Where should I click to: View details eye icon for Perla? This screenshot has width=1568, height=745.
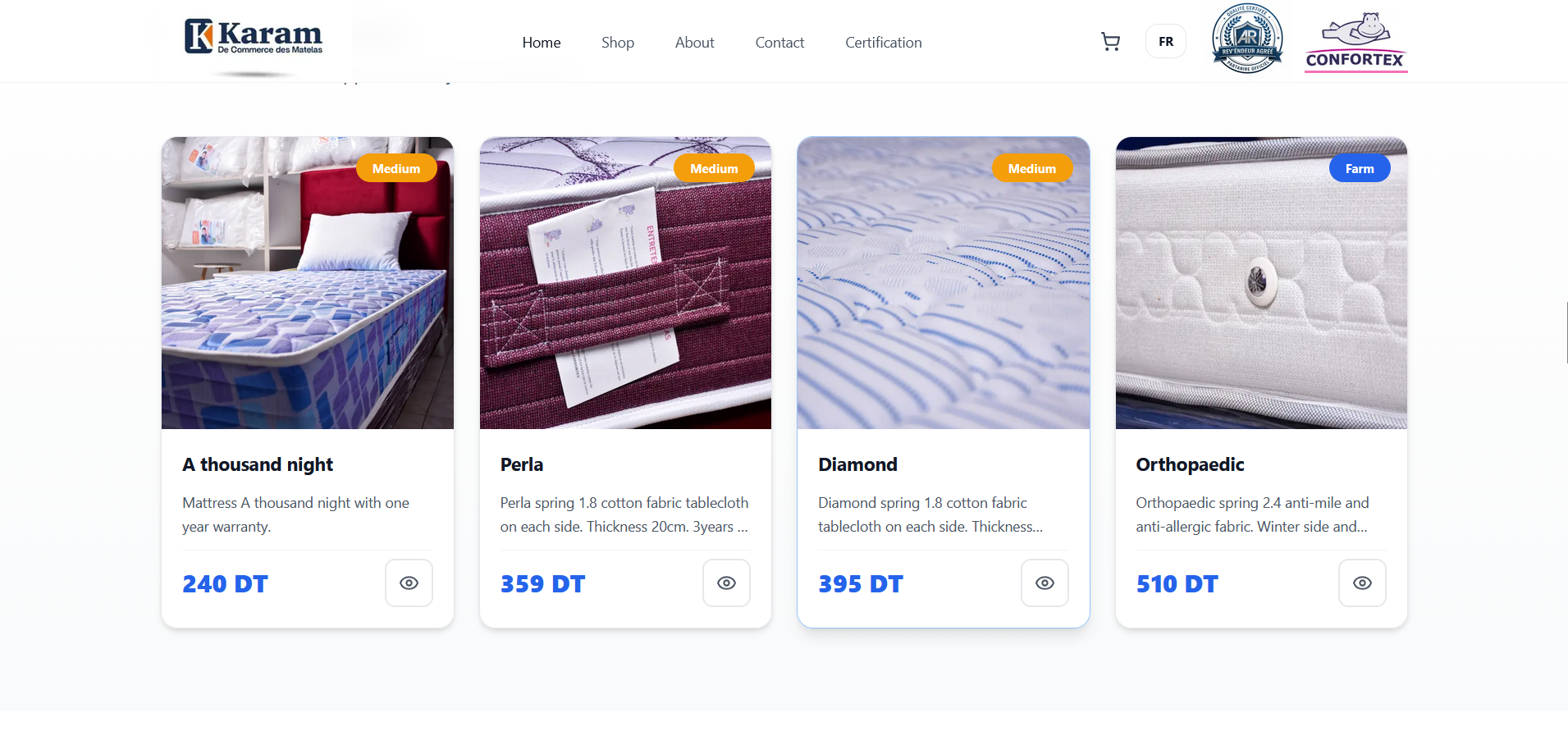[x=726, y=583]
